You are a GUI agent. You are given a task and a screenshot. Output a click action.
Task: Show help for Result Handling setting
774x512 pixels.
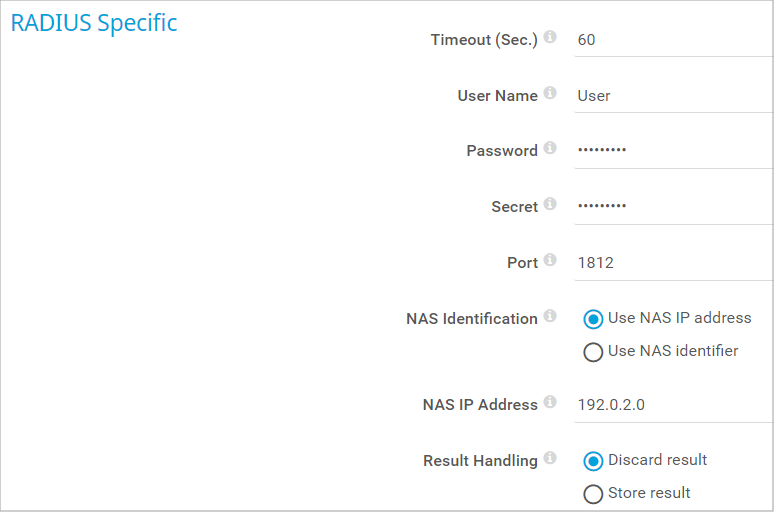550,459
